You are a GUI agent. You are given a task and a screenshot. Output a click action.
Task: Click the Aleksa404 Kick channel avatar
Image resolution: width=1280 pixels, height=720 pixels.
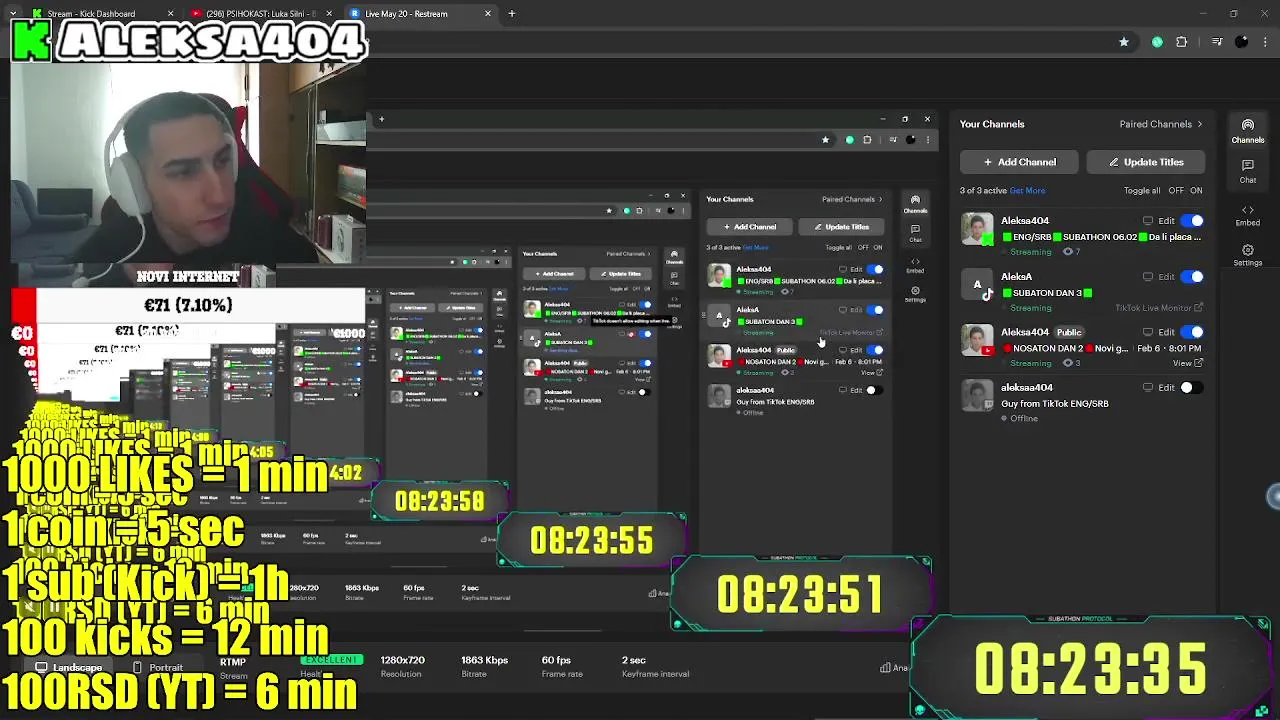[977, 229]
